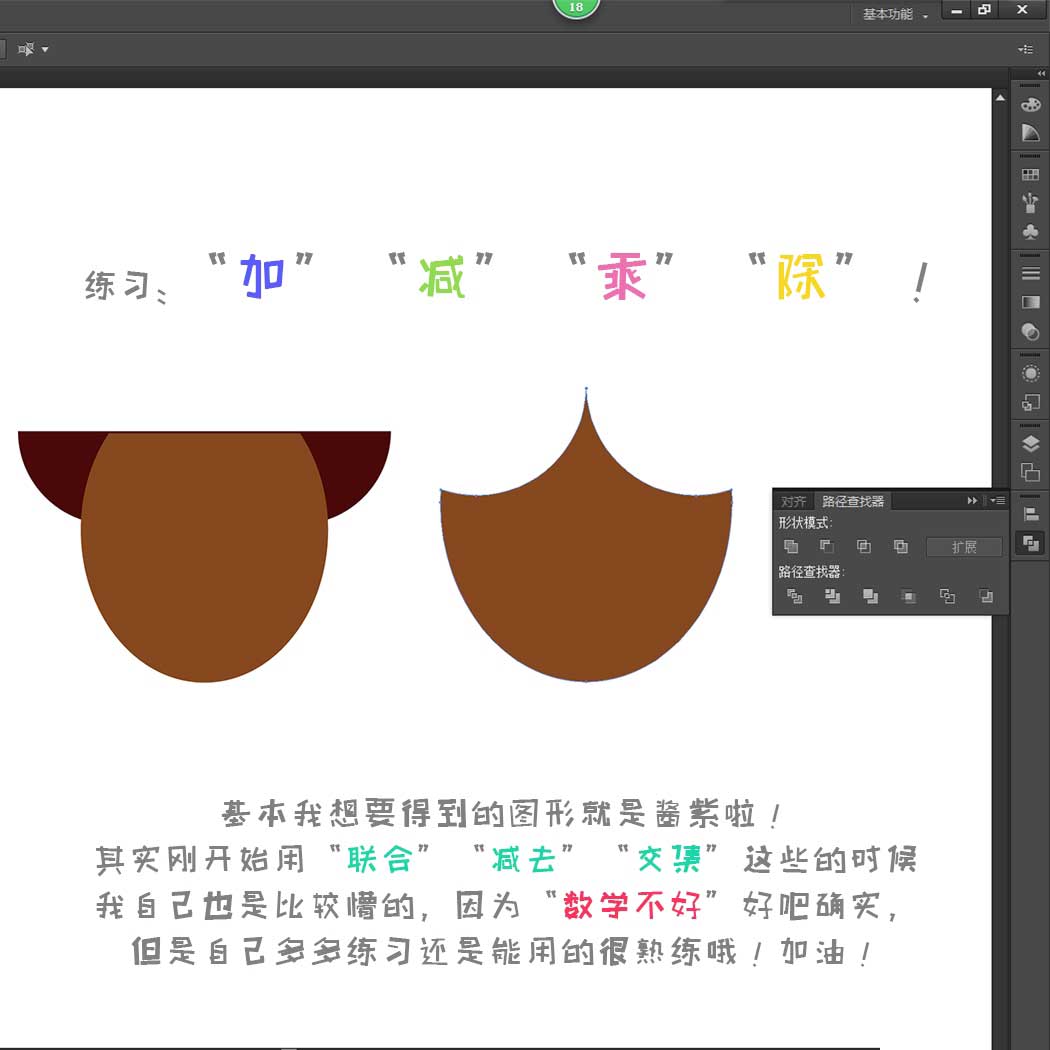Switch to the 对齐 (Align) tab
Screen dimensions: 1050x1050
pos(793,501)
